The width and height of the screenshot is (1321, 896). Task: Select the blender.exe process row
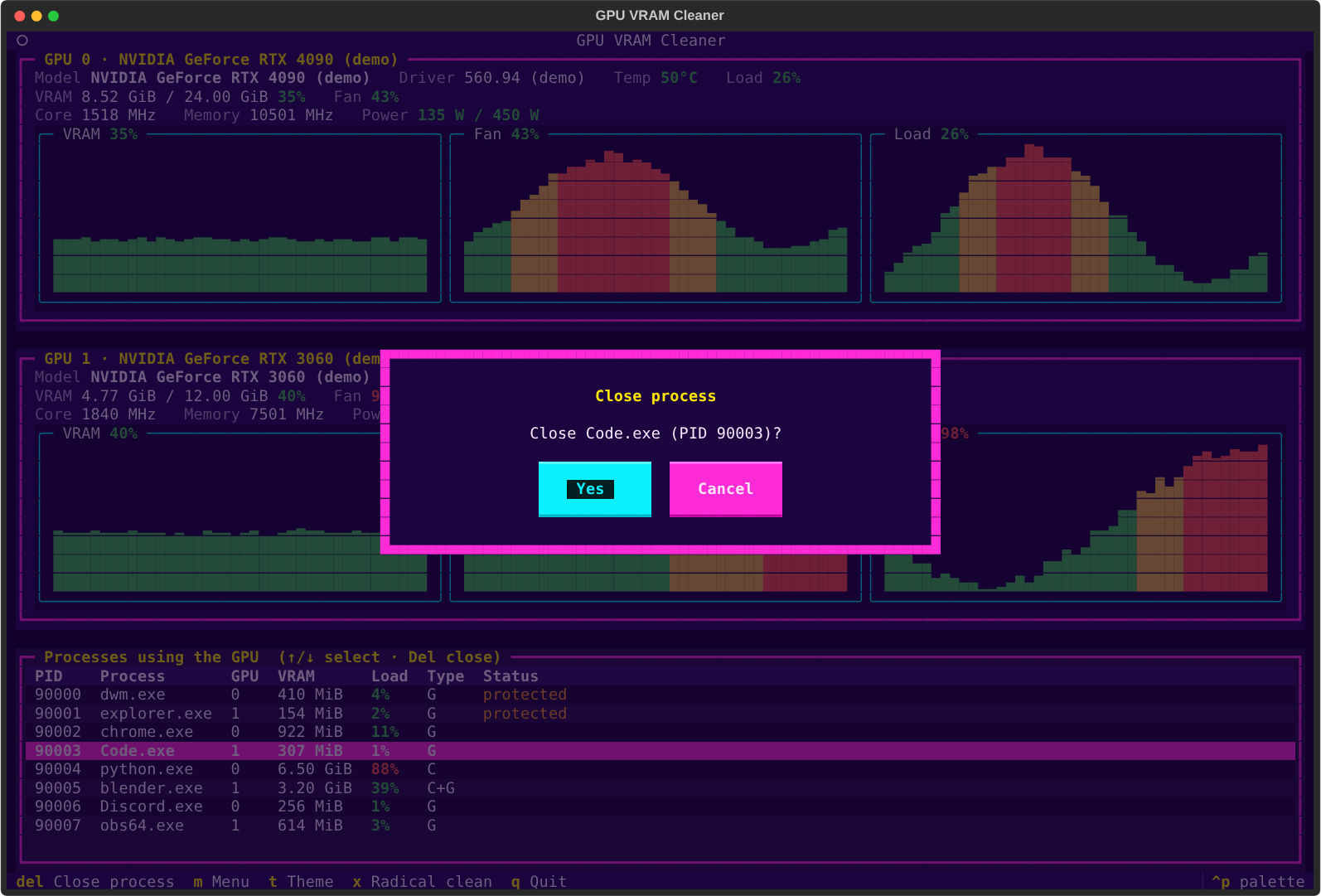[x=660, y=788]
